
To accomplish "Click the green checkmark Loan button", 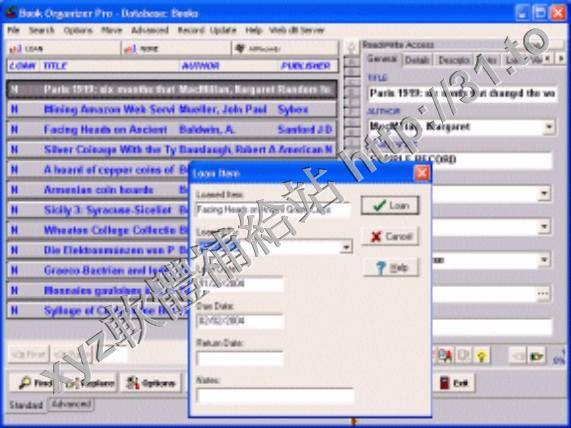I will [390, 206].
